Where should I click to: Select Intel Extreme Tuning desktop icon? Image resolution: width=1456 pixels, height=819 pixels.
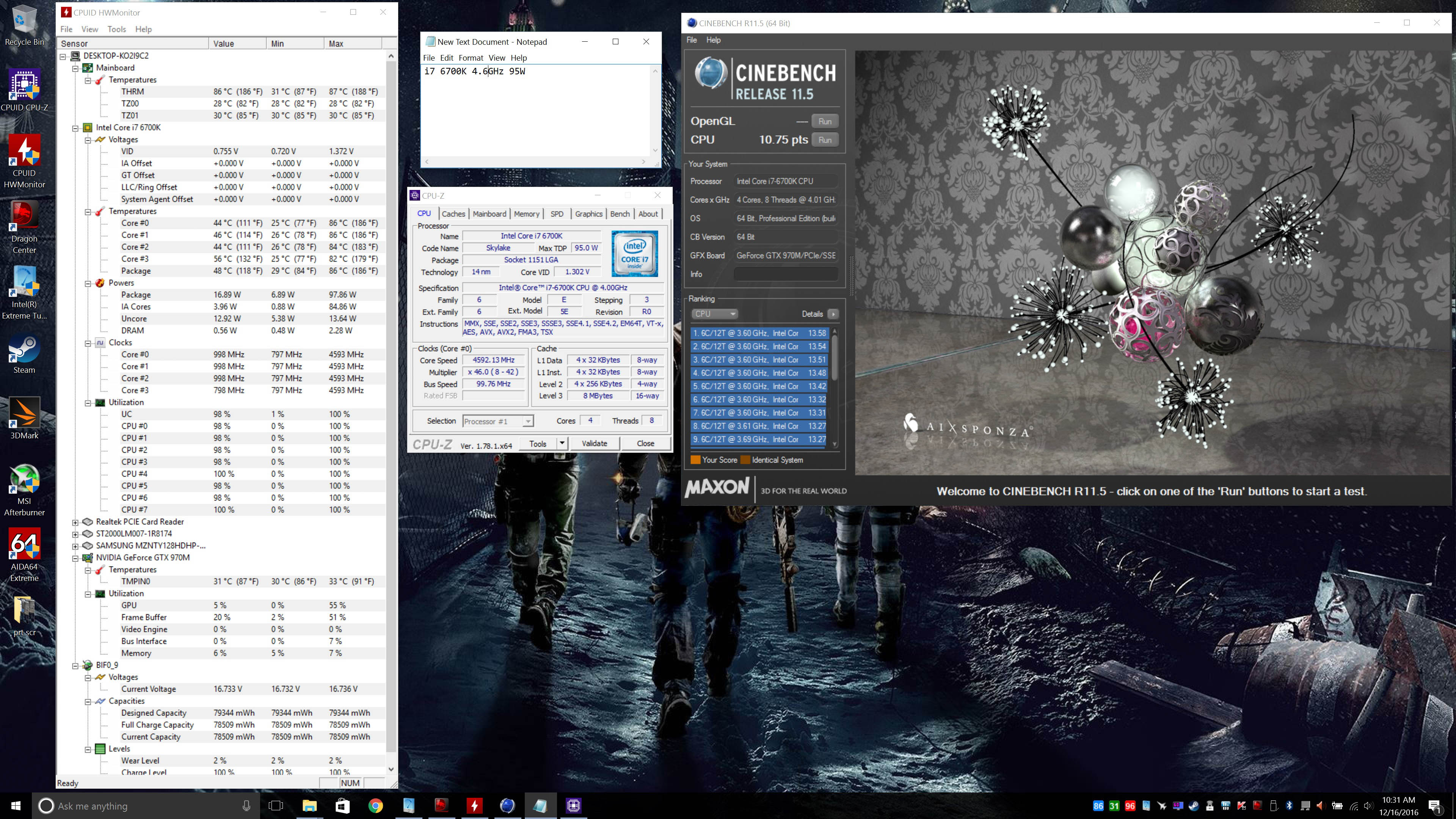coord(24,293)
